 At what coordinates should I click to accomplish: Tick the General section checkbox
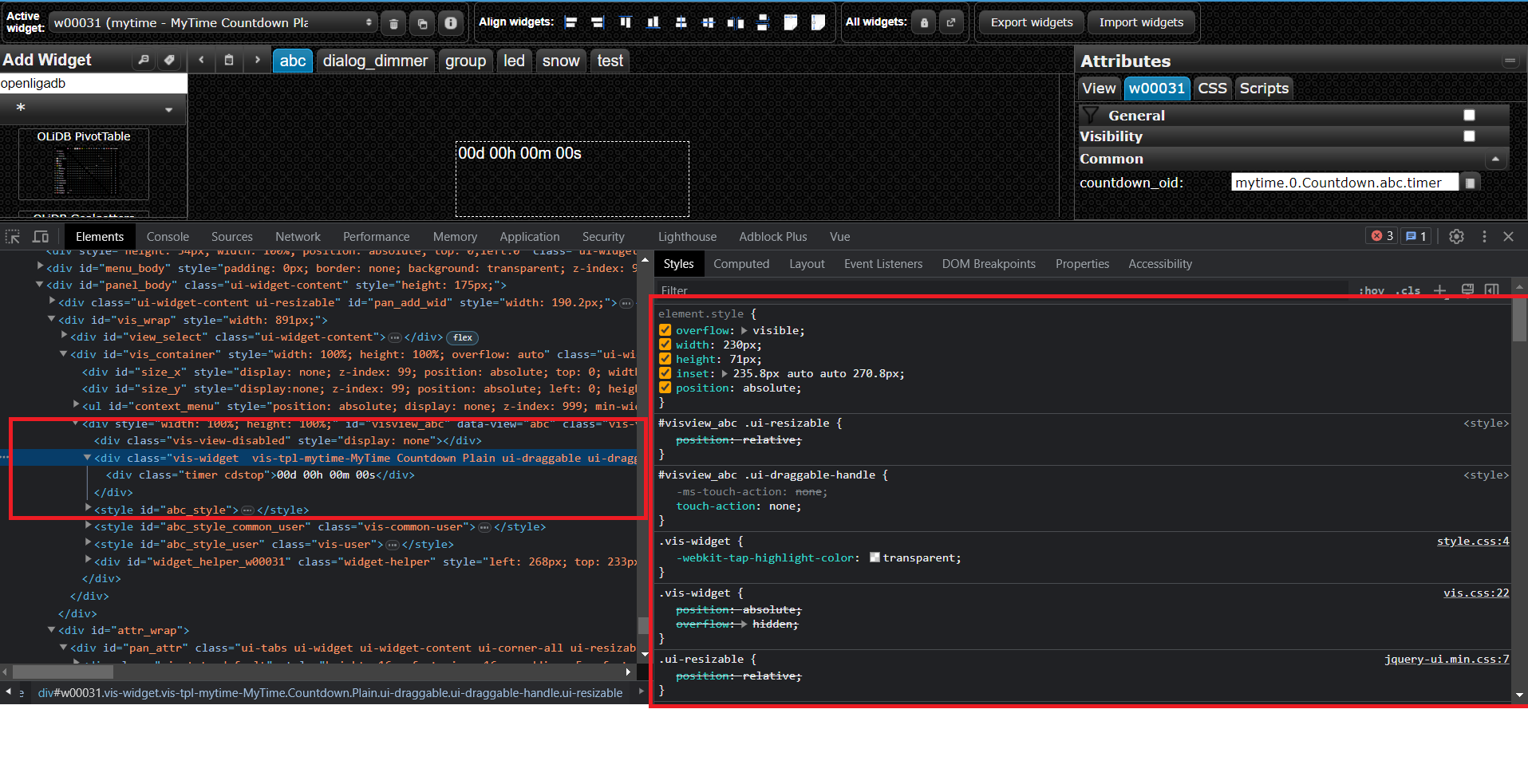coord(1469,115)
